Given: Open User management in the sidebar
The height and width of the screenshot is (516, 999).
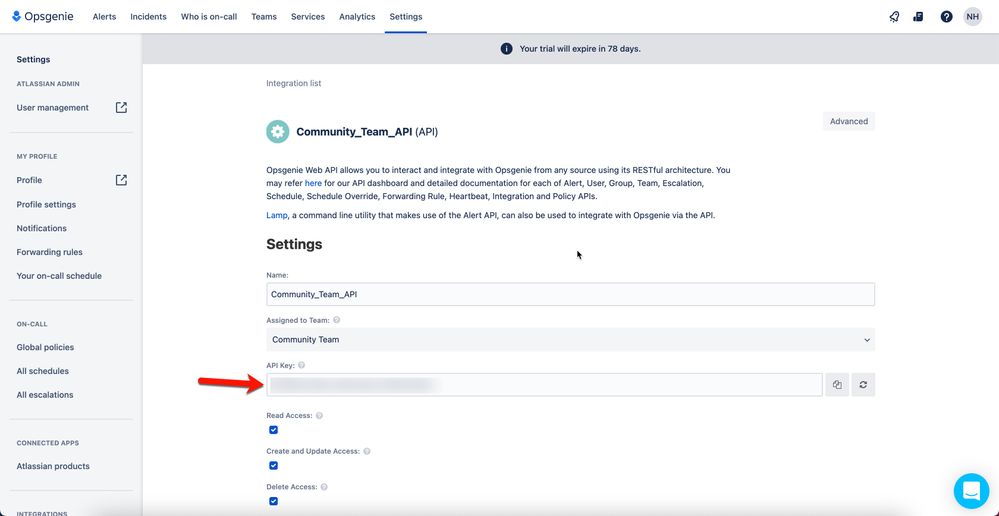Looking at the screenshot, I should [x=53, y=108].
